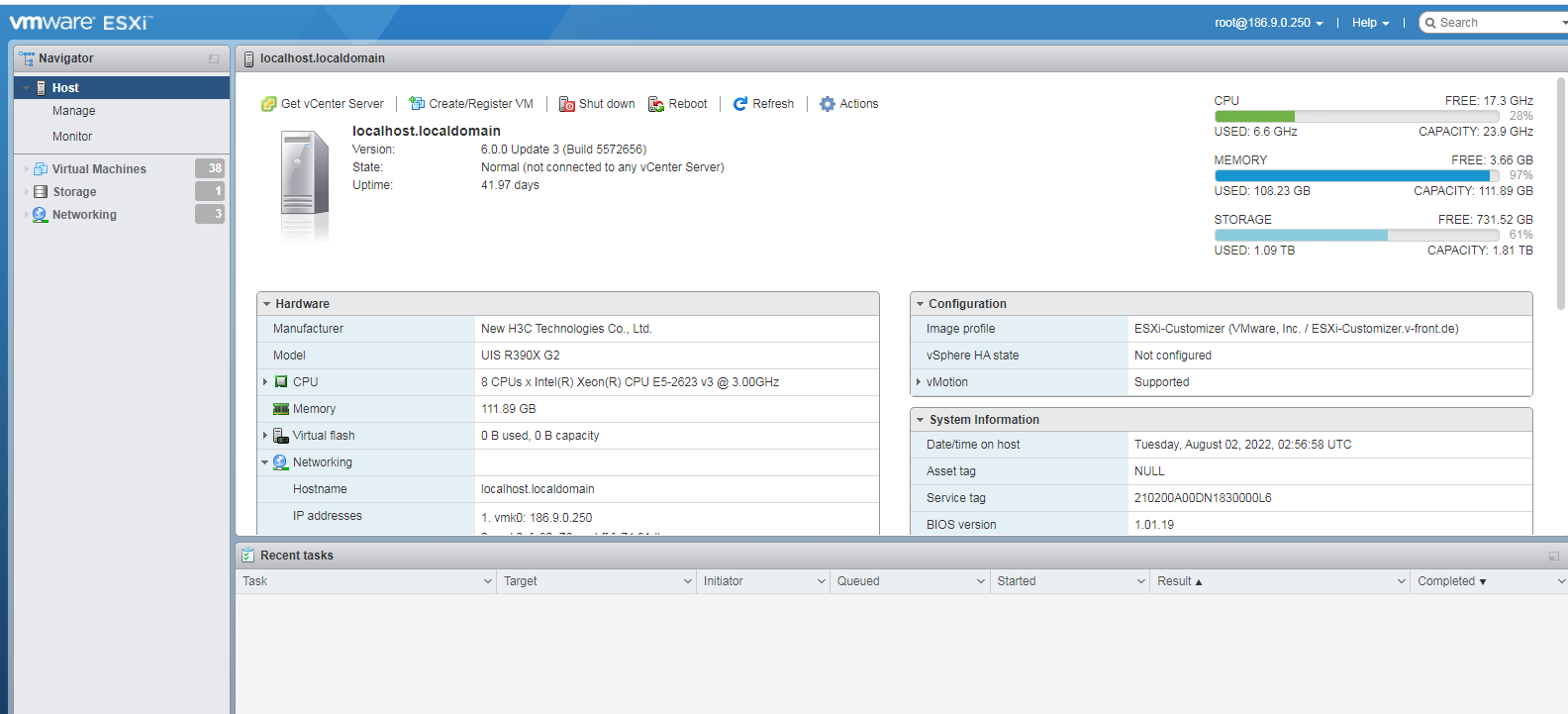The width and height of the screenshot is (1568, 714).
Task: Open Virtual Machines in Navigator
Action: point(99,169)
